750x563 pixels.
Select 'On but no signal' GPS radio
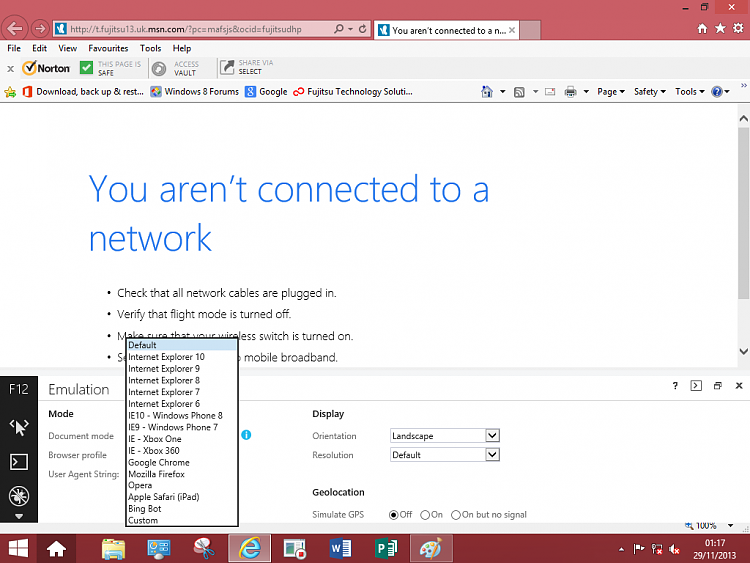(x=456, y=515)
